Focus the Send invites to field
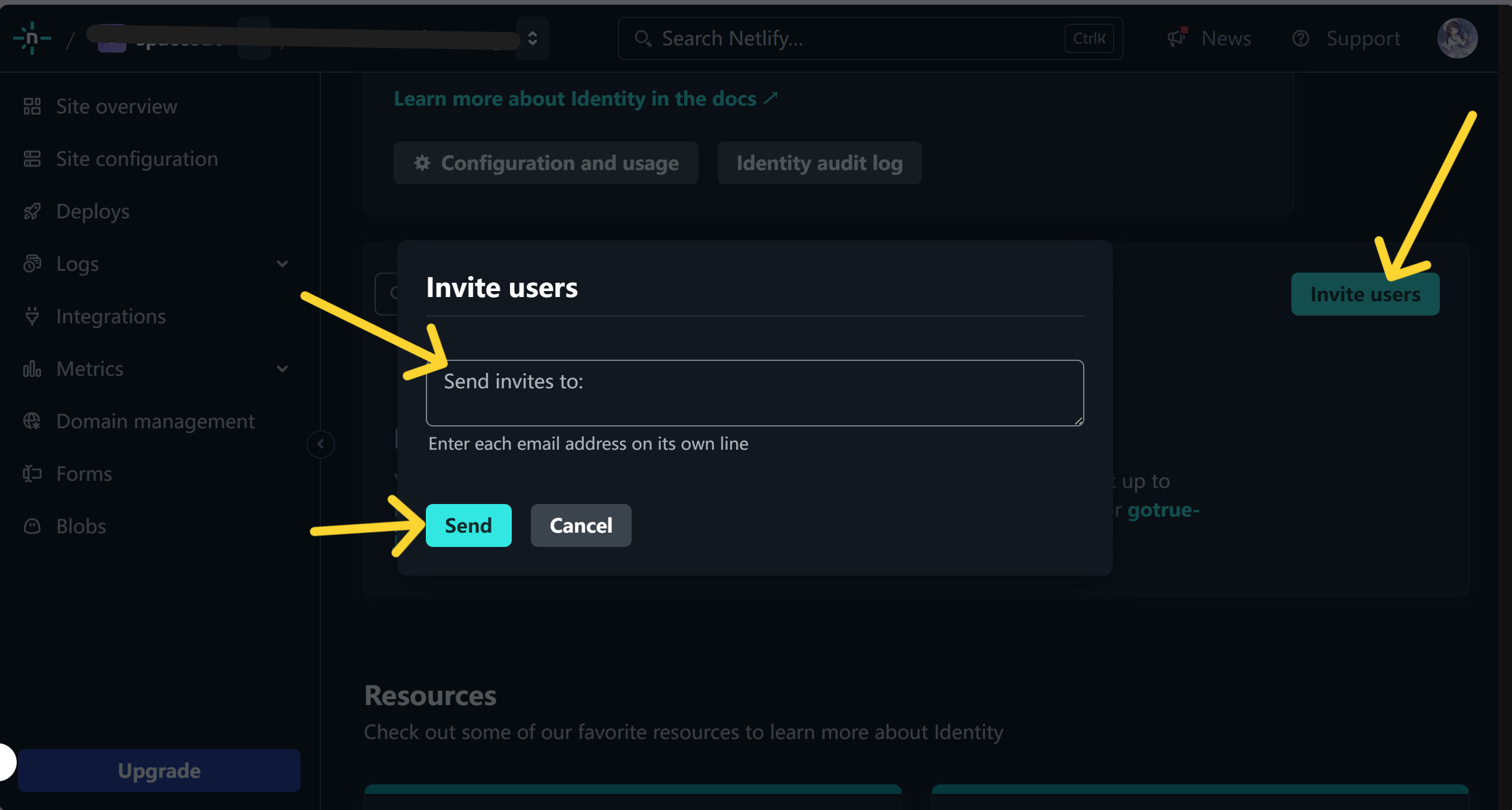 (755, 392)
